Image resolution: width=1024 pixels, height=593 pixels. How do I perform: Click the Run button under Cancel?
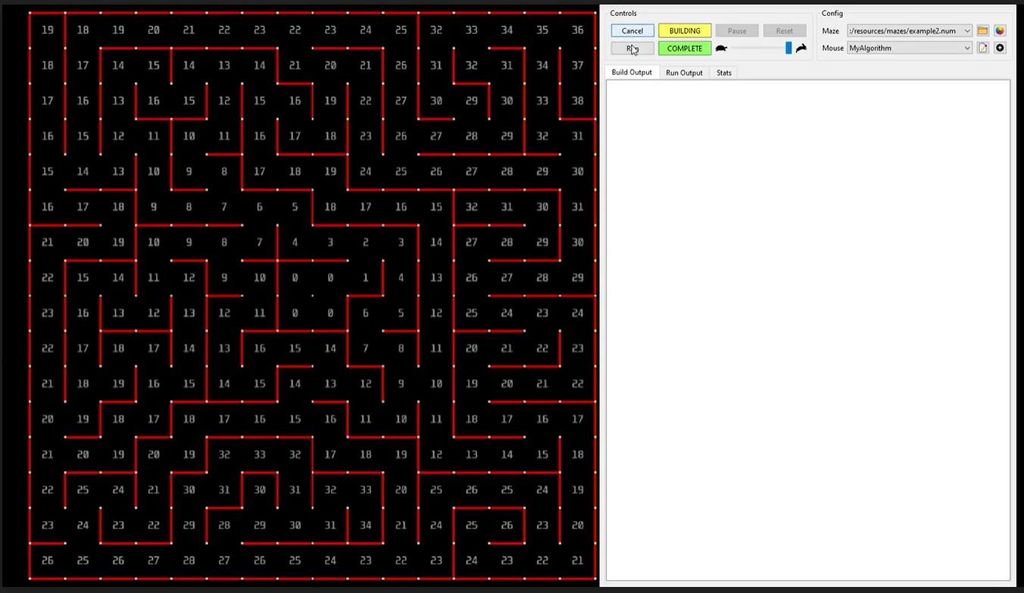(x=632, y=48)
